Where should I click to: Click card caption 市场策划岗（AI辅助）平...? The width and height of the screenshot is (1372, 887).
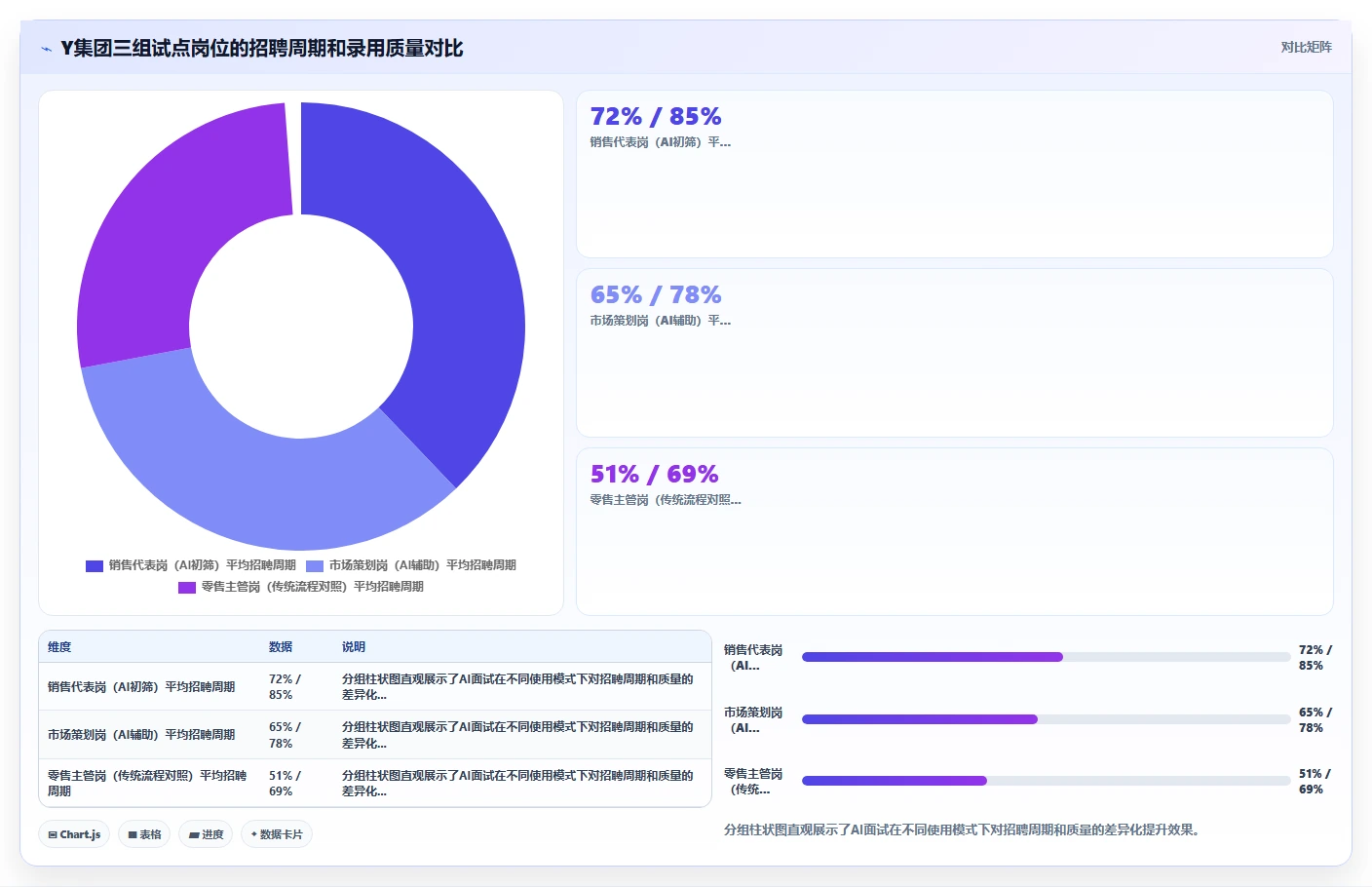pos(661,321)
